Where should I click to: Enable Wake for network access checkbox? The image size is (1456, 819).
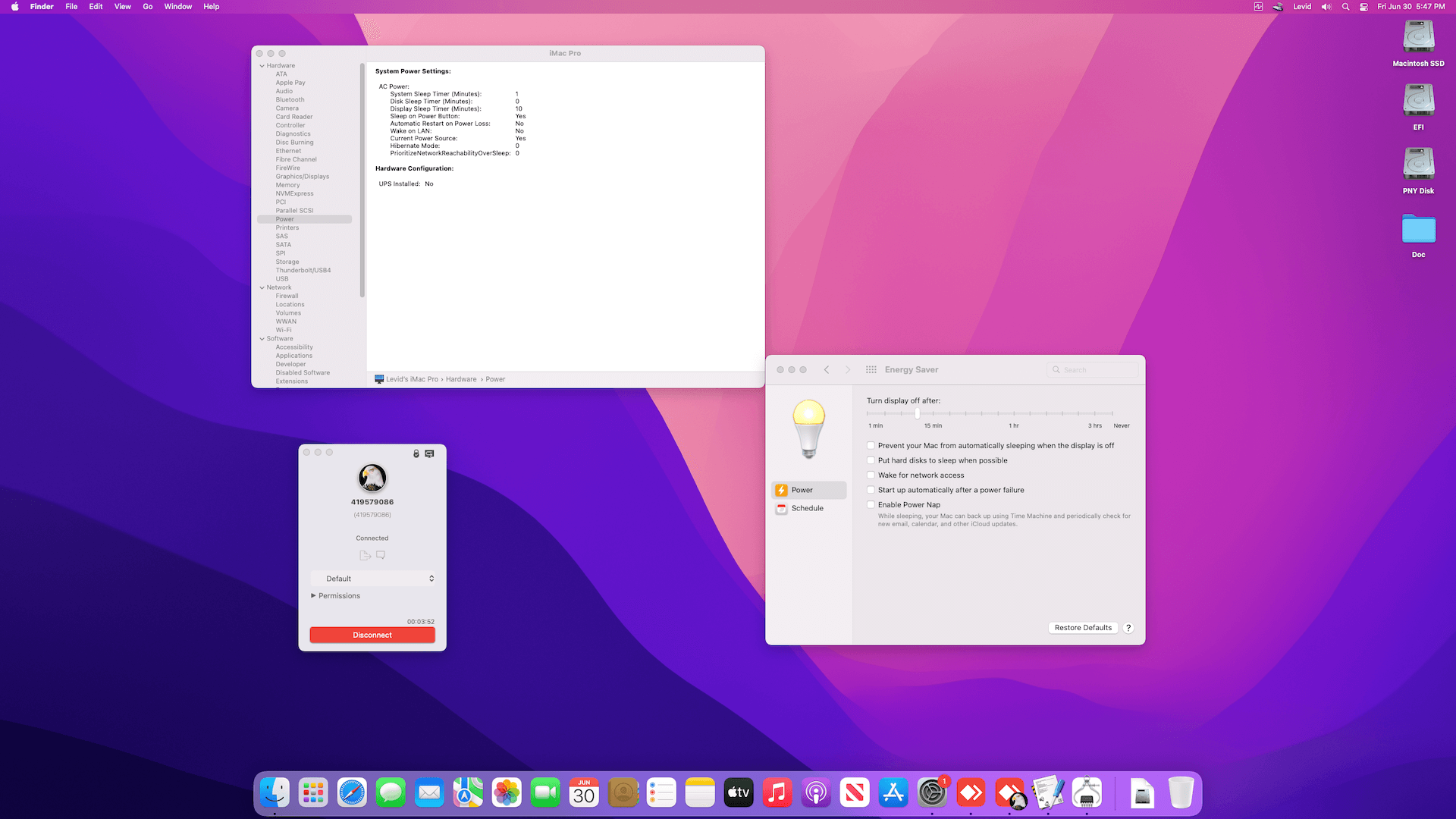pos(871,475)
